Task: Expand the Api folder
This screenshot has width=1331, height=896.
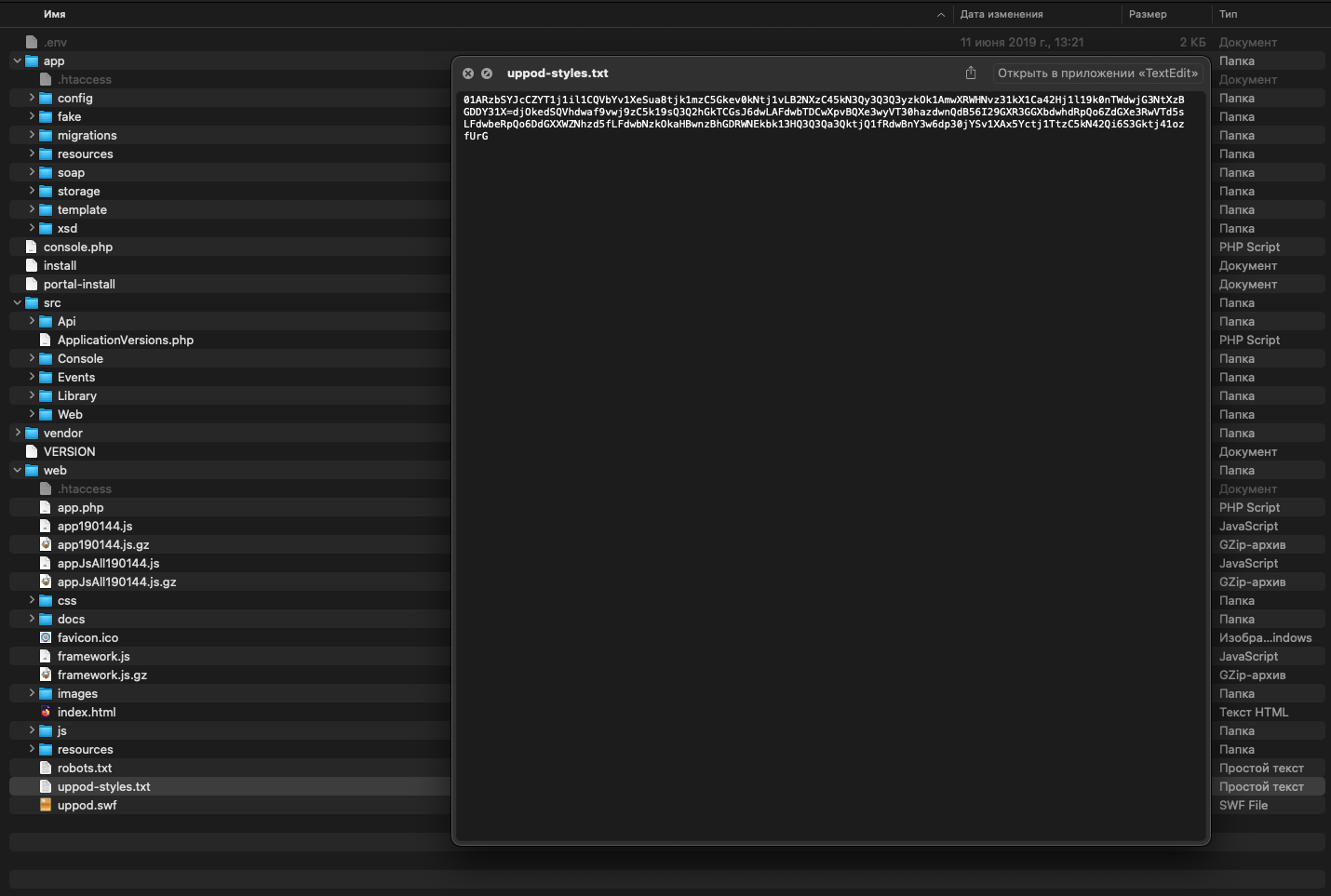Action: point(32,321)
